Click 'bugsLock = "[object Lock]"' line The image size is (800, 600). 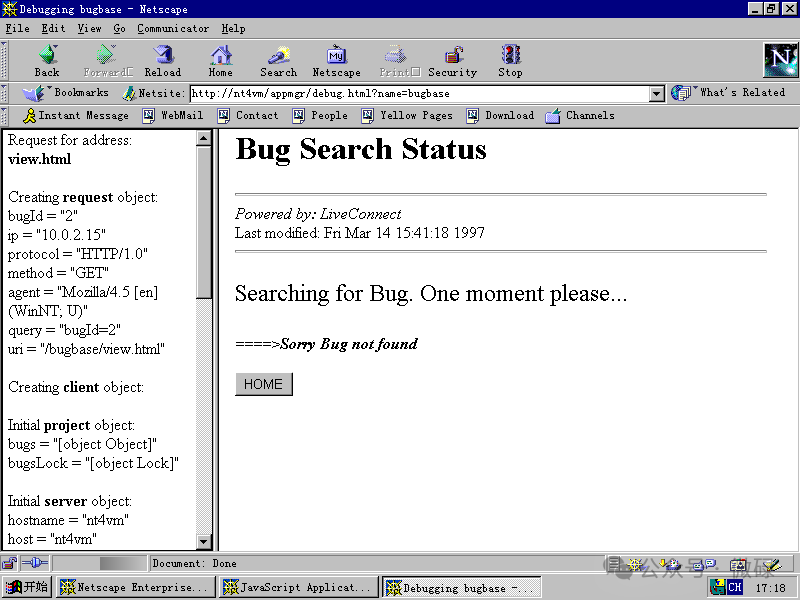coord(93,463)
